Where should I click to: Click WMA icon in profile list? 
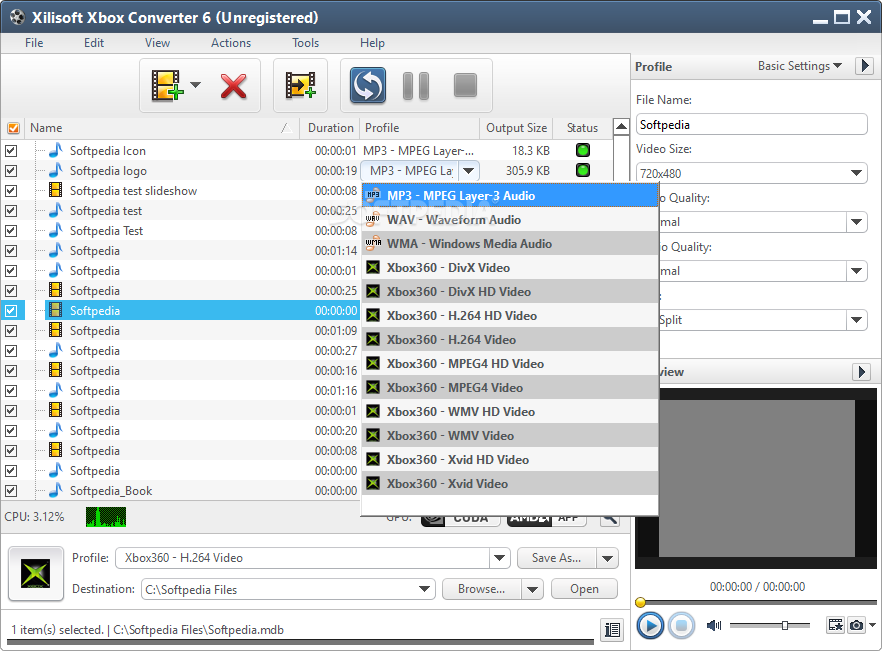(372, 243)
